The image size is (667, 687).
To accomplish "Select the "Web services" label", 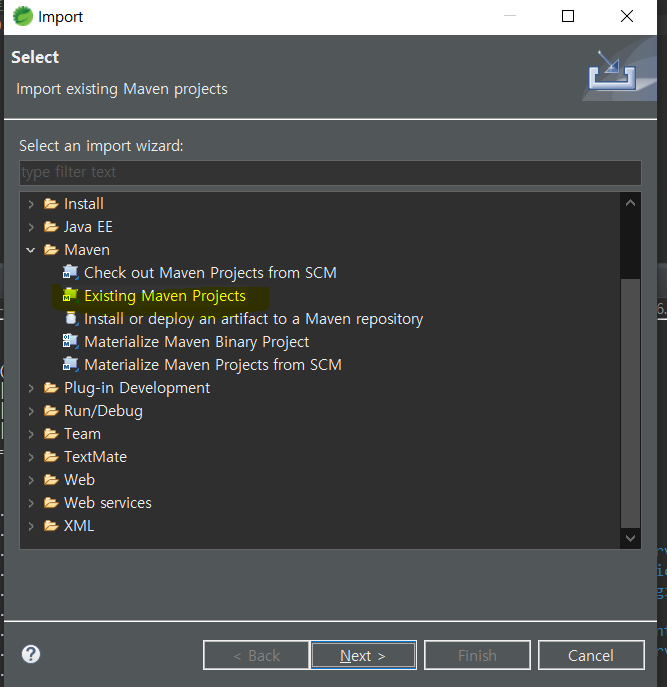I will coord(107,503).
